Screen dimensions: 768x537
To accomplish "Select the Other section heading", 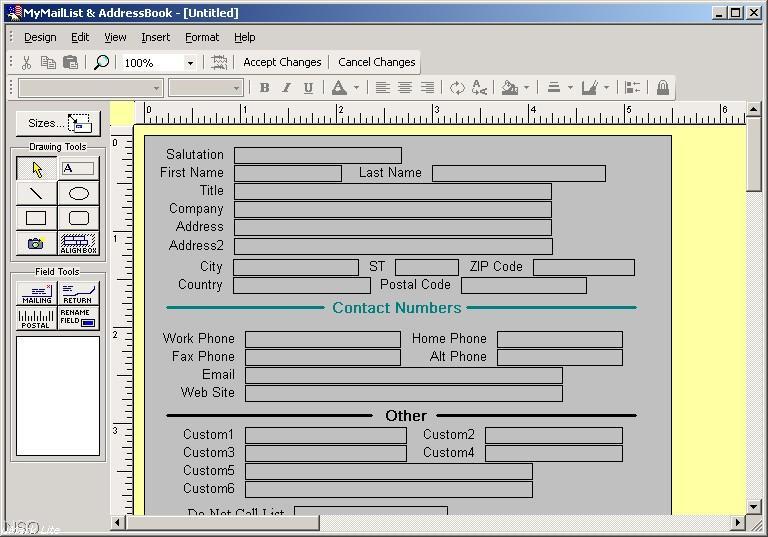I will pos(406,415).
